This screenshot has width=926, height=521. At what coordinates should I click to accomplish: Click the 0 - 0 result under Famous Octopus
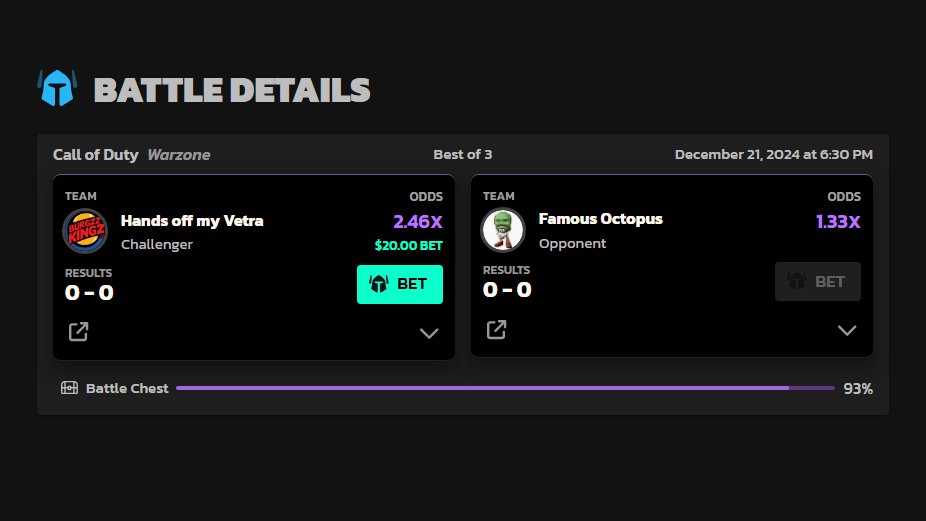507,289
